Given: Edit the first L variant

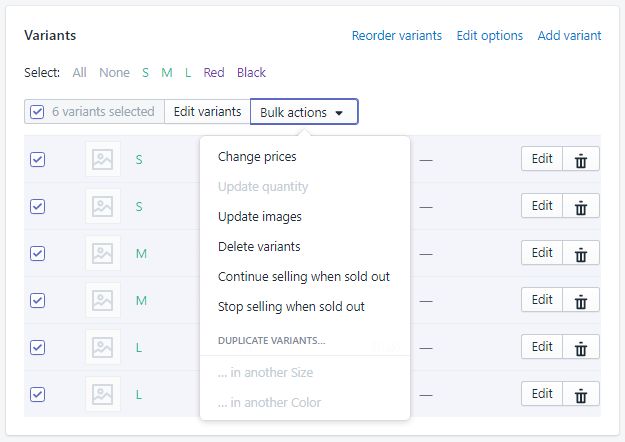Looking at the screenshot, I should tap(542, 347).
